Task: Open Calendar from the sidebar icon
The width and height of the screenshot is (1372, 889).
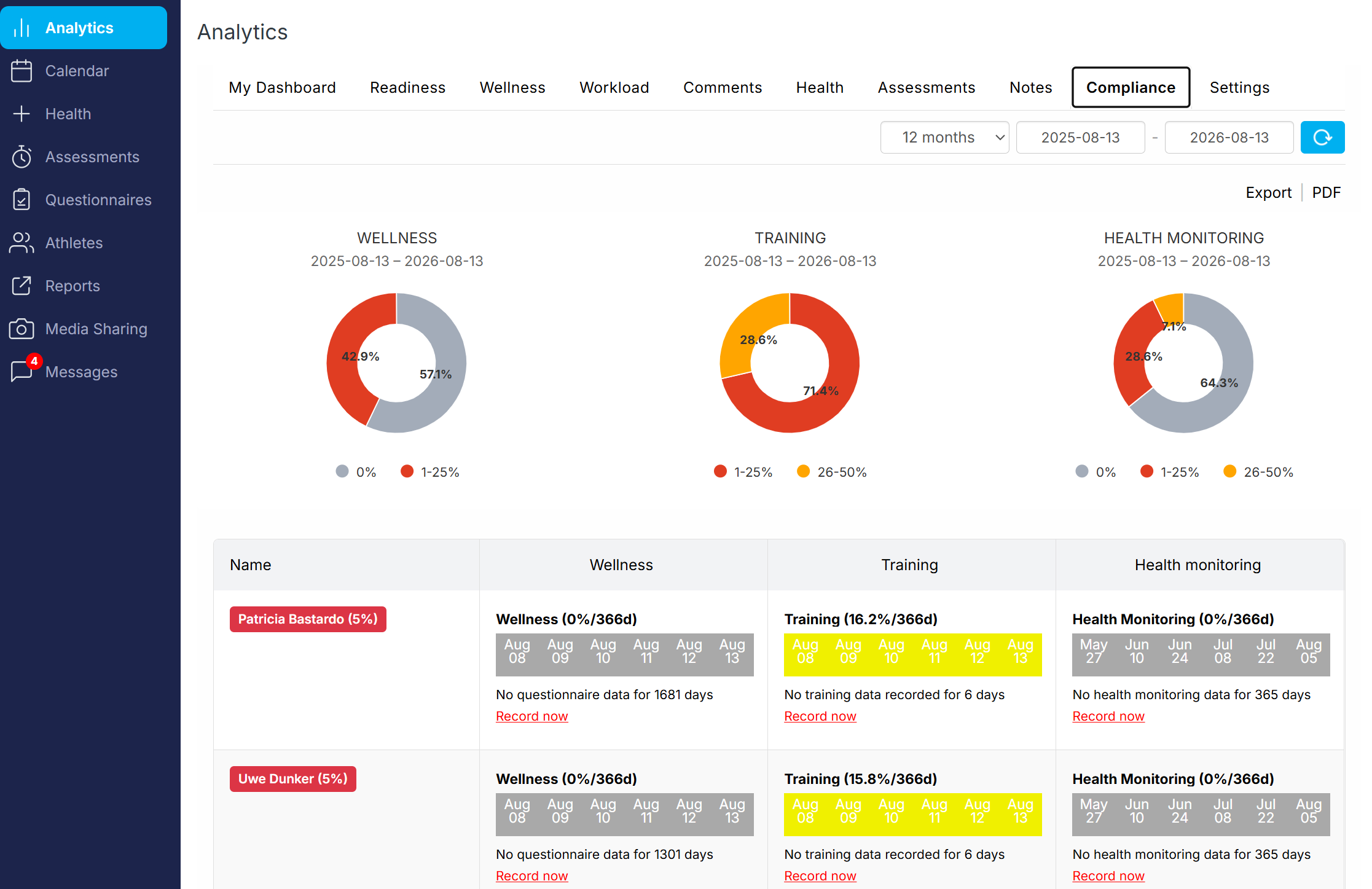Action: tap(22, 71)
